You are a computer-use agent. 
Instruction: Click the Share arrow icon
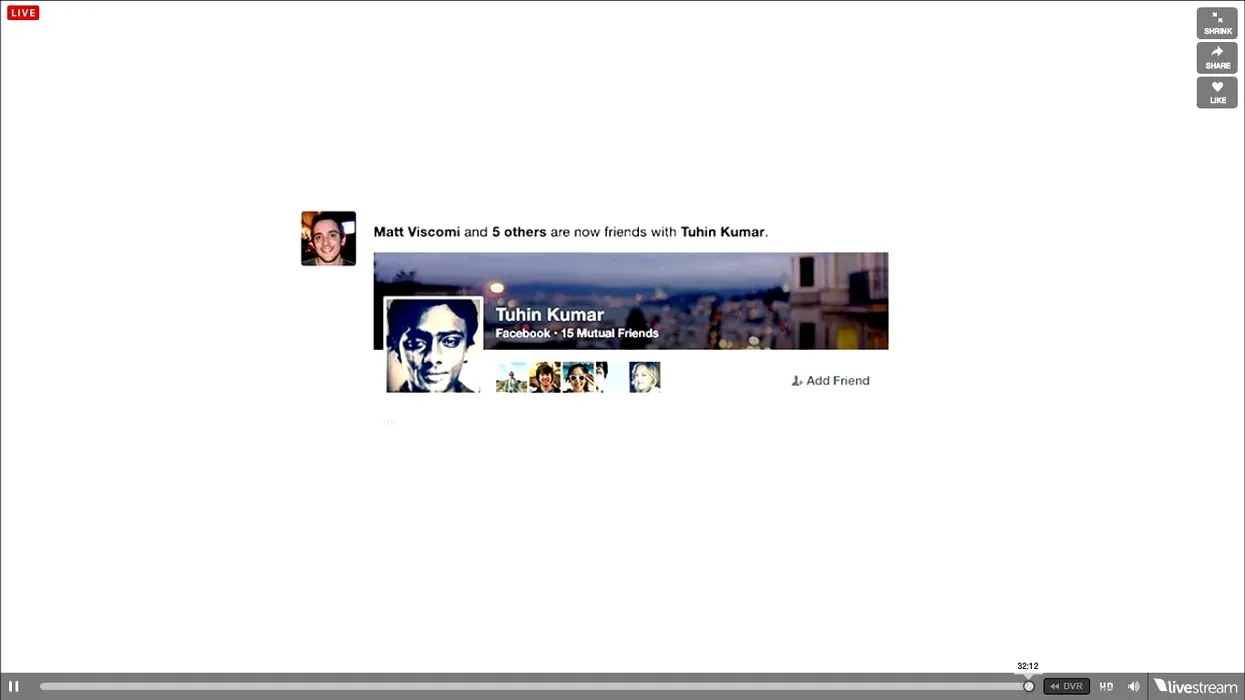click(x=1217, y=58)
